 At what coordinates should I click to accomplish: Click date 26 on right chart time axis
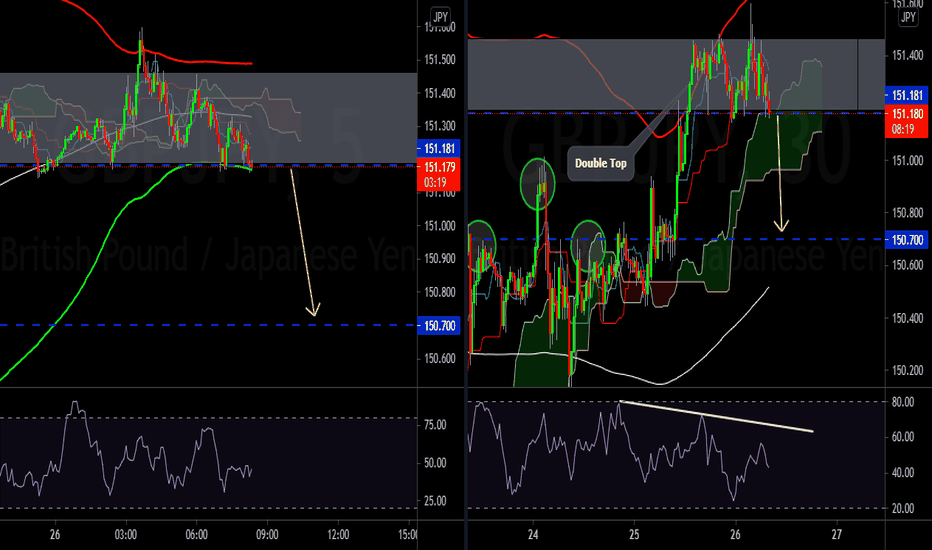point(735,535)
